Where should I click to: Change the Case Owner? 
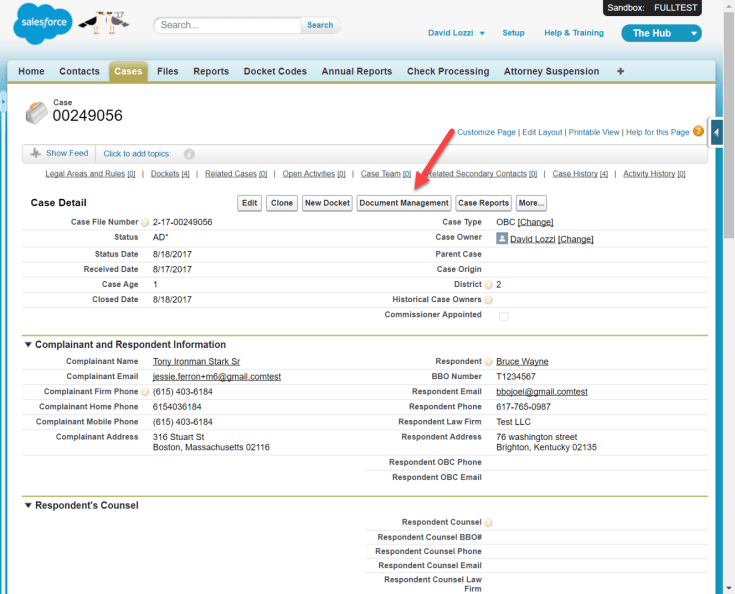pos(575,239)
